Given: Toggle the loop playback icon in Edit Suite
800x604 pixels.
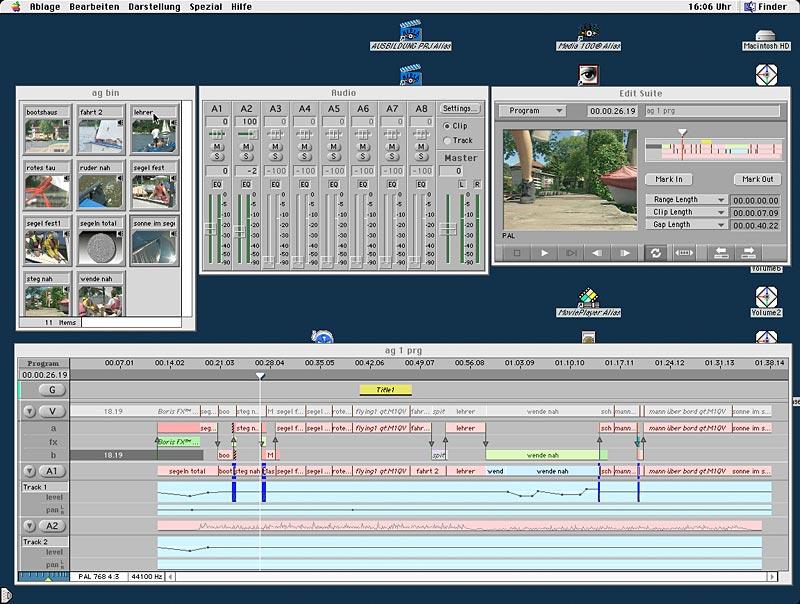Looking at the screenshot, I should coord(656,253).
